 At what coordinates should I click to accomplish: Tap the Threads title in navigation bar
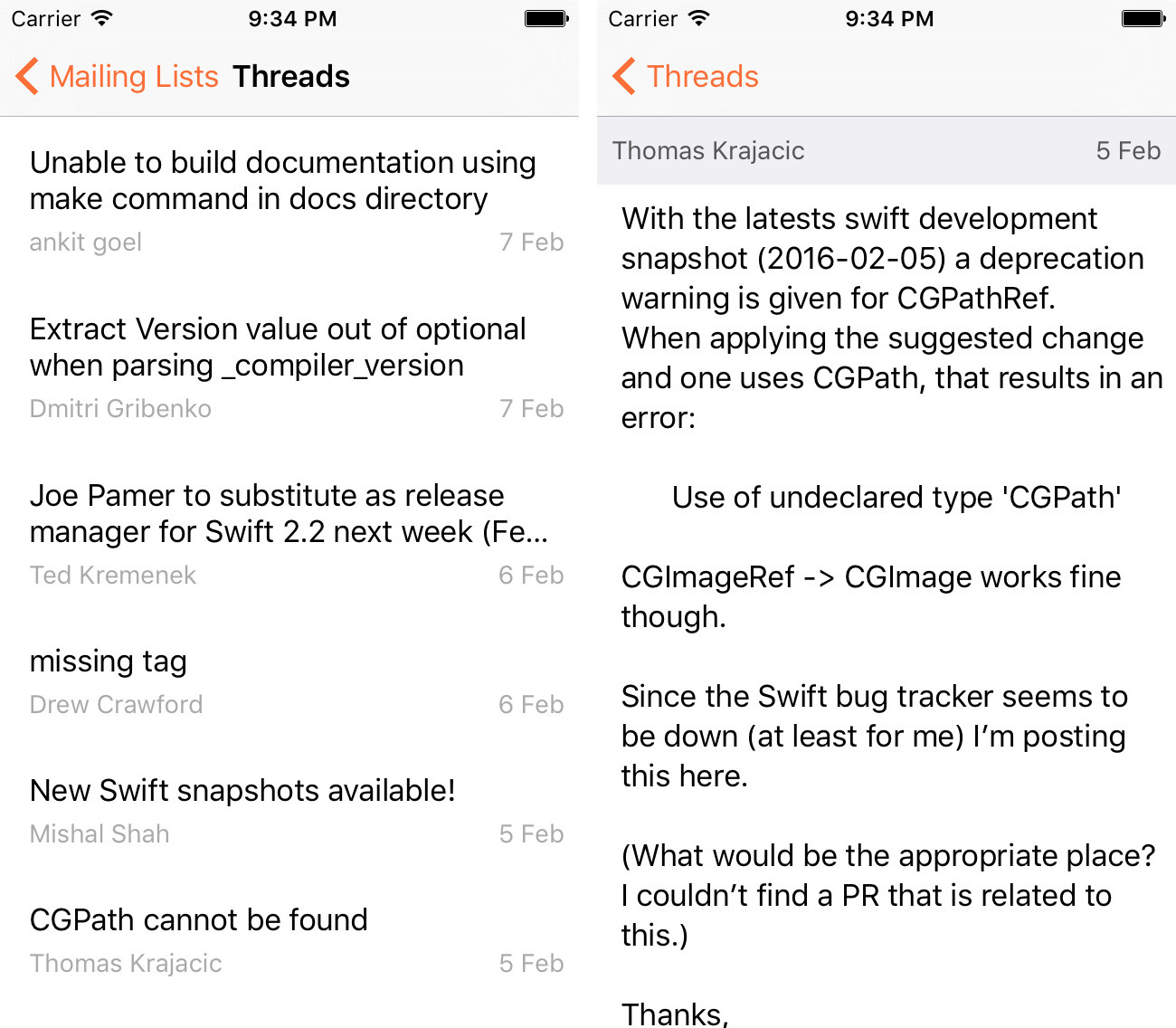(291, 77)
